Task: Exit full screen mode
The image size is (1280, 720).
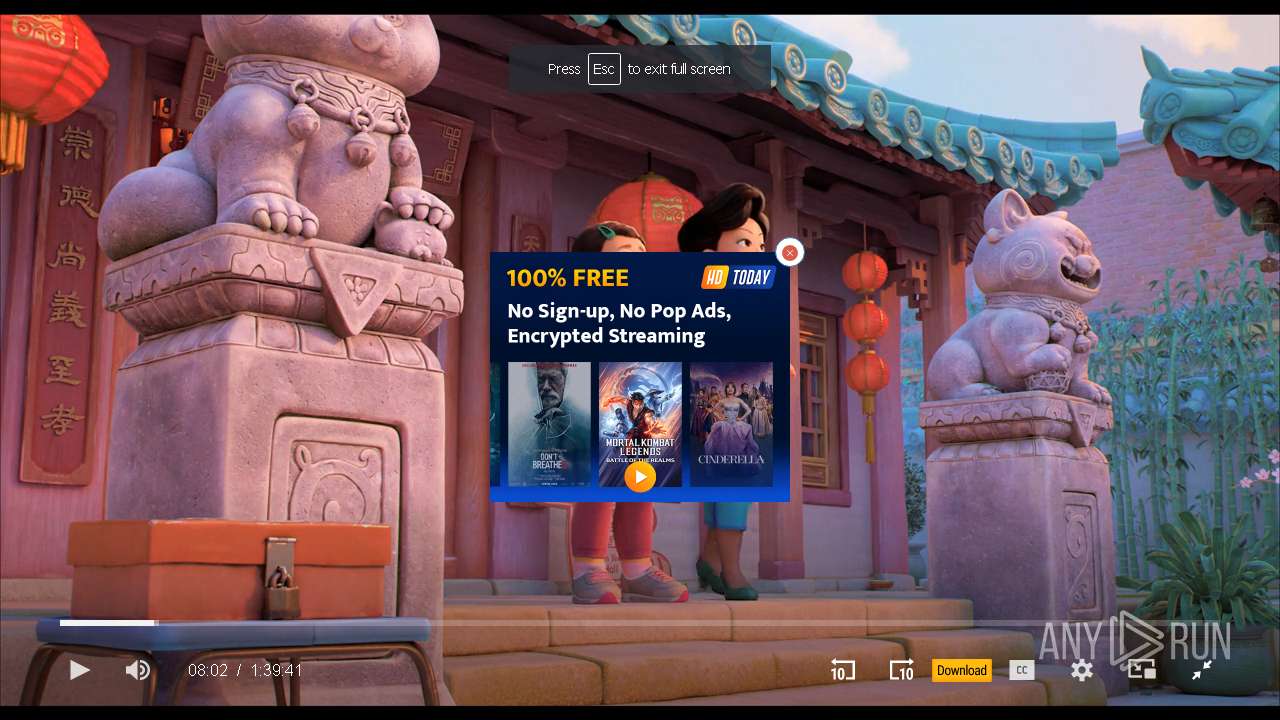Action: (x=1202, y=670)
